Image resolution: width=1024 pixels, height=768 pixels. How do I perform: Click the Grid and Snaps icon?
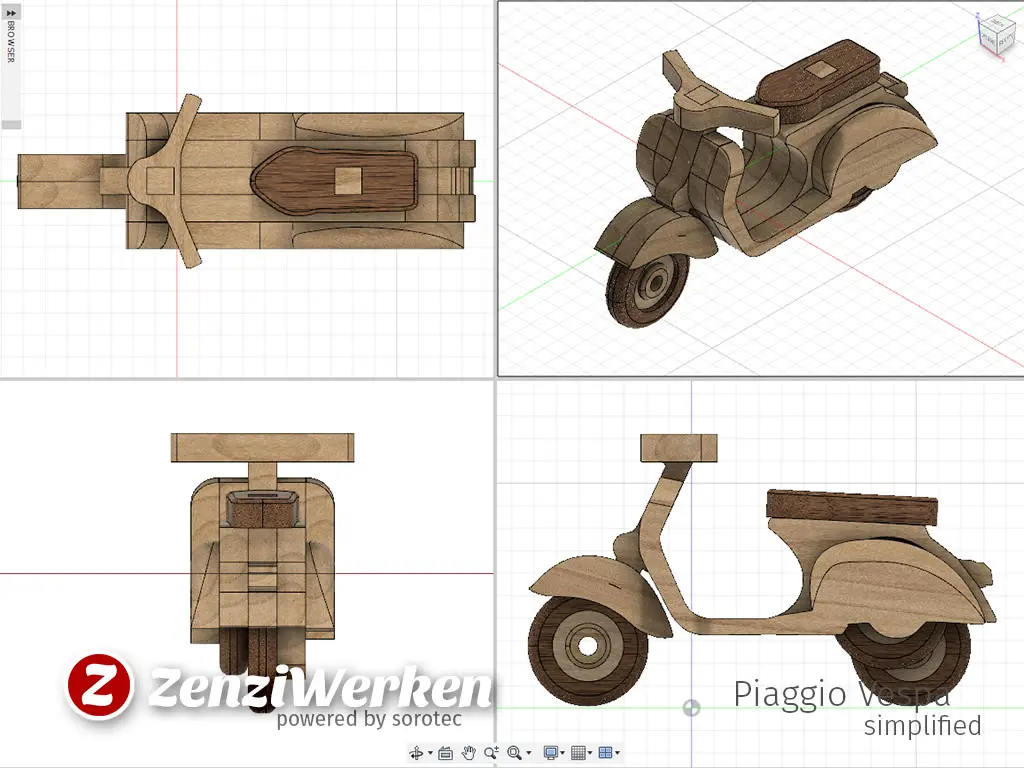(578, 753)
